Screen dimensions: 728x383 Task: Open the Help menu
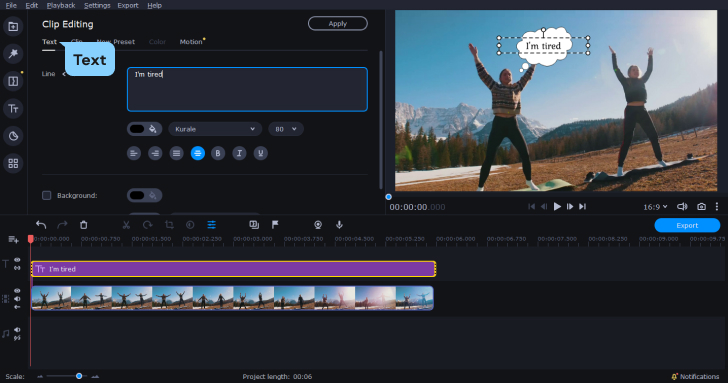(155, 5)
